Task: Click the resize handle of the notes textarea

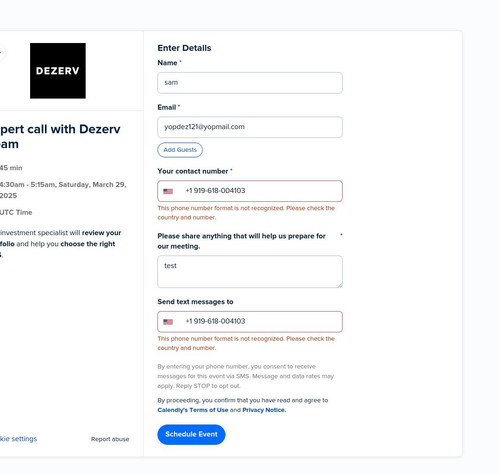Action: pos(340,285)
